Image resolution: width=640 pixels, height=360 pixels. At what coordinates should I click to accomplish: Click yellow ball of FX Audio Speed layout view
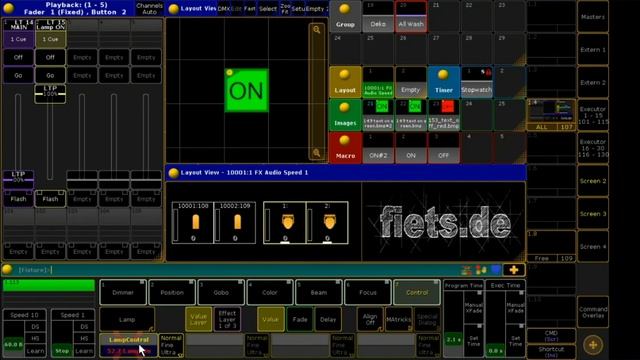(173, 173)
